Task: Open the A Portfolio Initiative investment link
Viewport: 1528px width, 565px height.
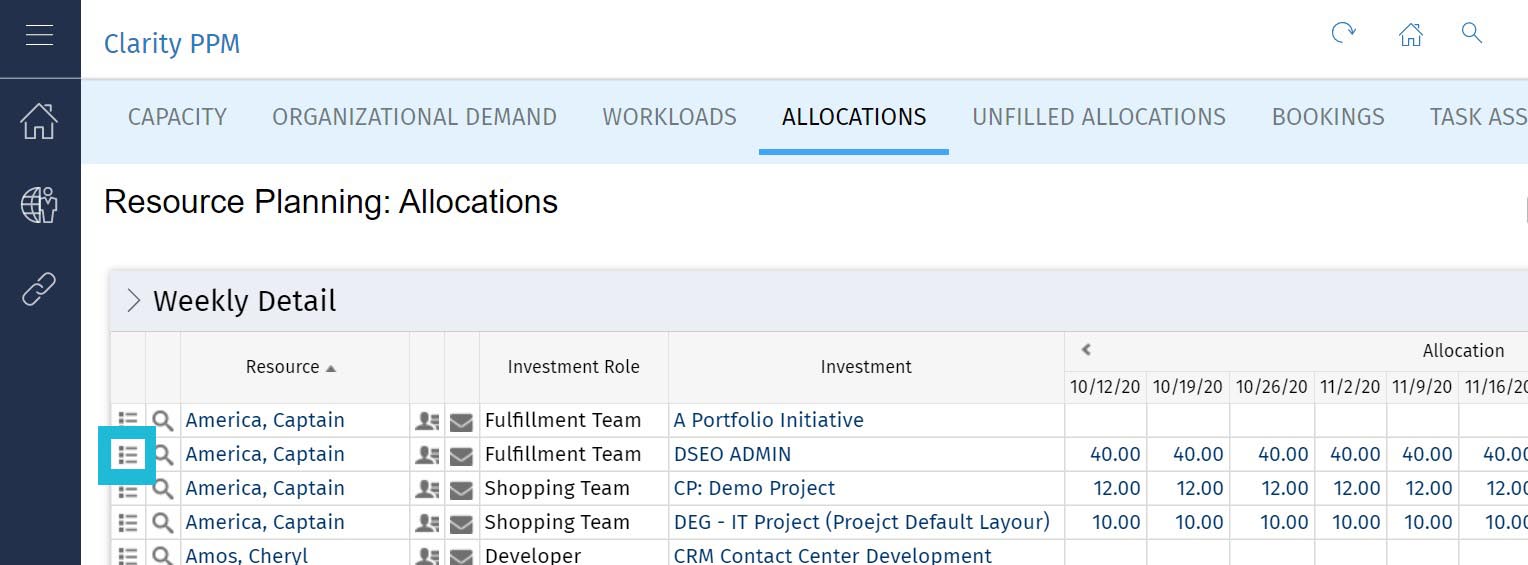Action: [768, 420]
